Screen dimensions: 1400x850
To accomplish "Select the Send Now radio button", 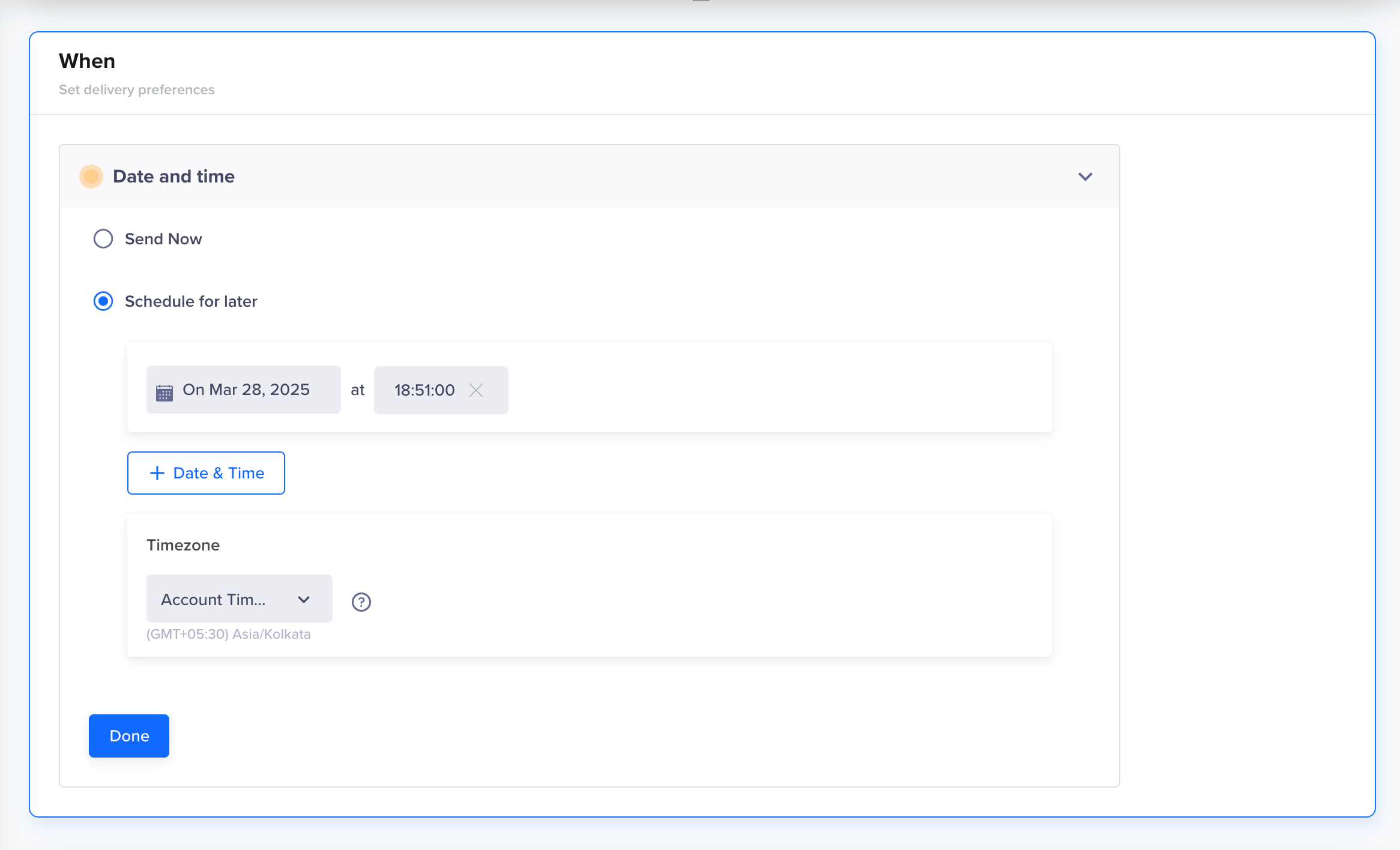I will point(103,239).
